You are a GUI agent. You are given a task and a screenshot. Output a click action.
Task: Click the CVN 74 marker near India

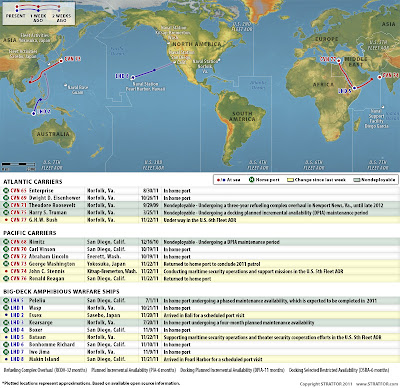click(x=379, y=77)
